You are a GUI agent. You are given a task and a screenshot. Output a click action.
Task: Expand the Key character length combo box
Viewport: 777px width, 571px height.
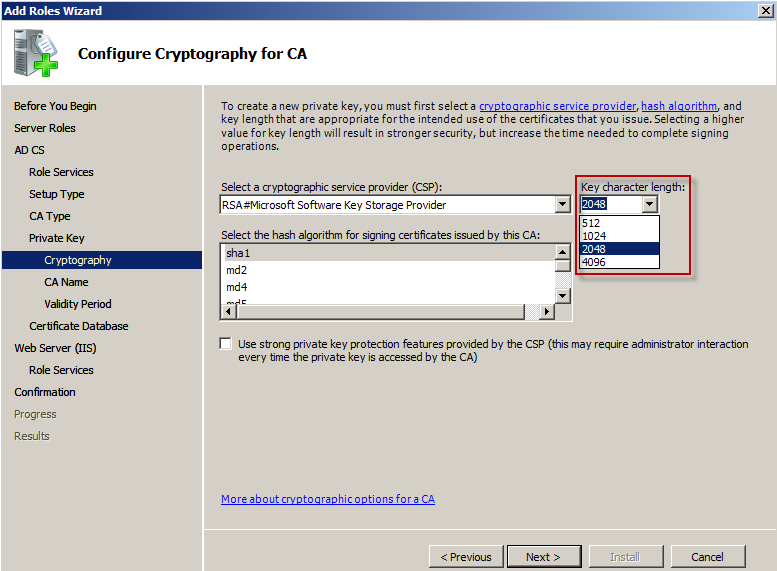[650, 205]
